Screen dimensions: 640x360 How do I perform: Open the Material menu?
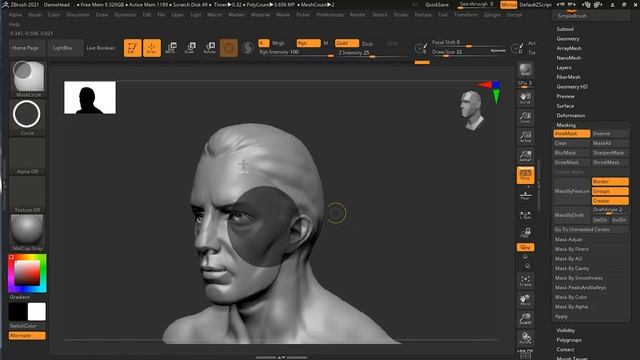pyautogui.click(x=260, y=15)
